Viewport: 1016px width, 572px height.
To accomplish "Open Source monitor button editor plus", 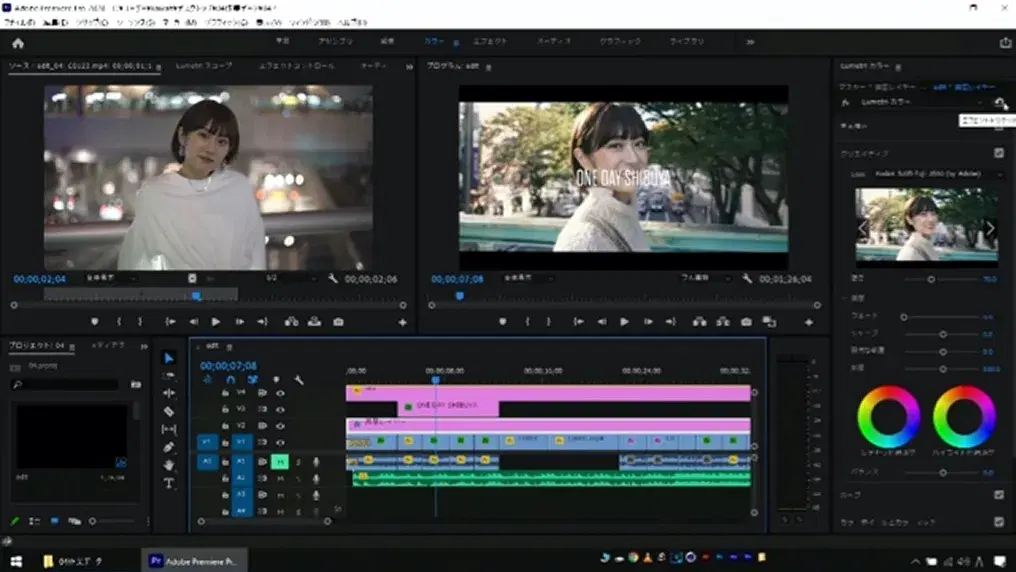I will [x=402, y=322].
